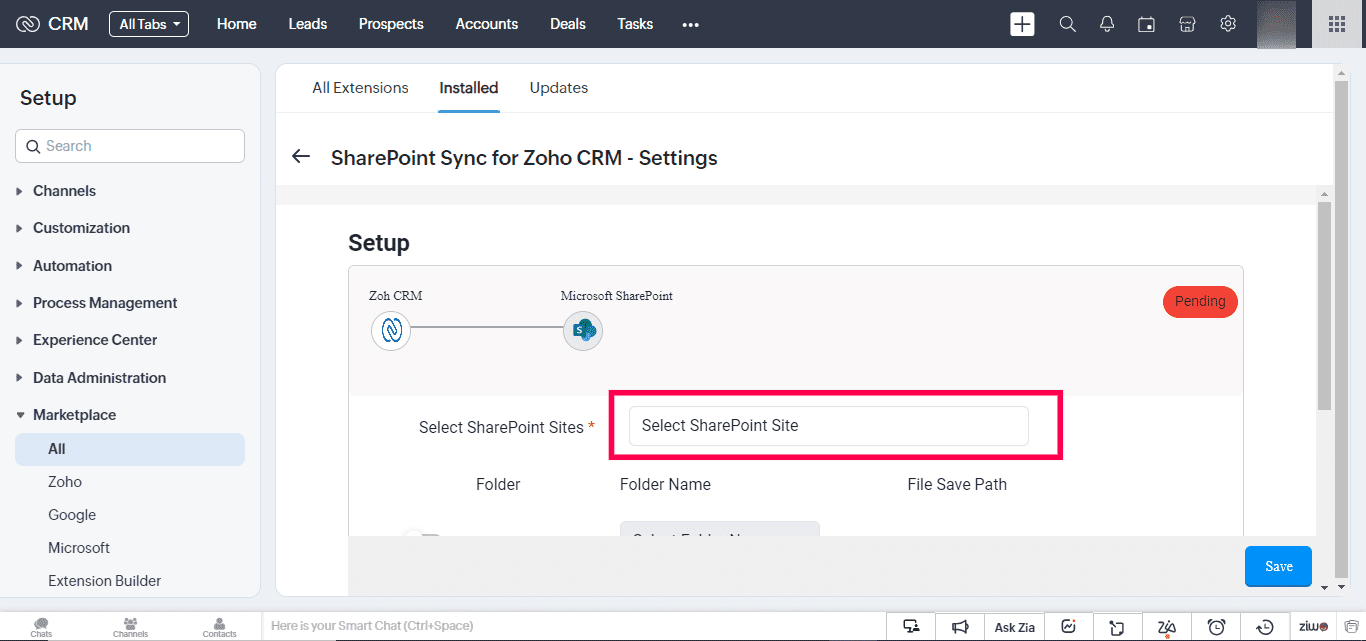Go to the Deals tab
1366x641 pixels.
click(568, 24)
